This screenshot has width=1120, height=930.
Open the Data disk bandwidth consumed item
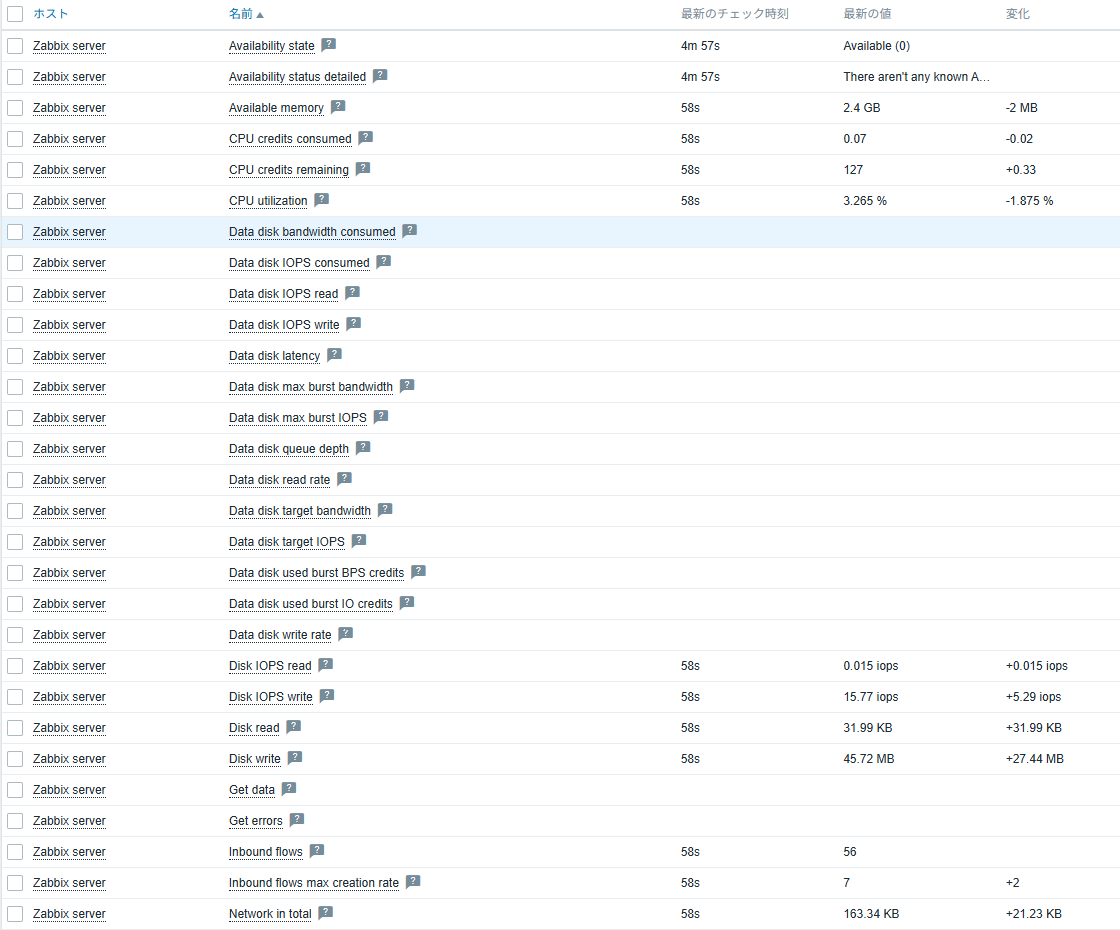tap(312, 232)
